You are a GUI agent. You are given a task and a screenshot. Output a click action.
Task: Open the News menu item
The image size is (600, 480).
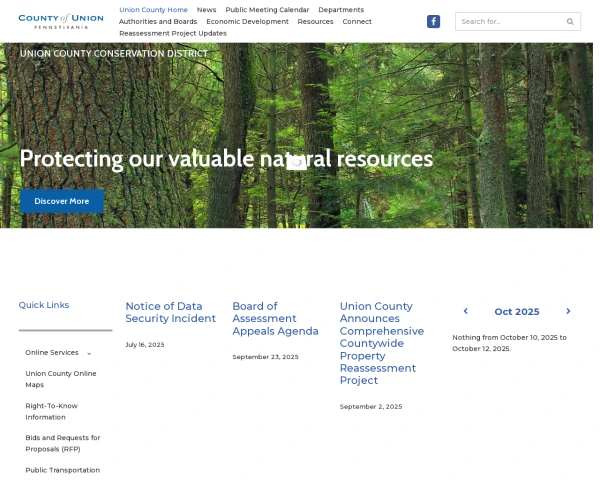pos(206,10)
